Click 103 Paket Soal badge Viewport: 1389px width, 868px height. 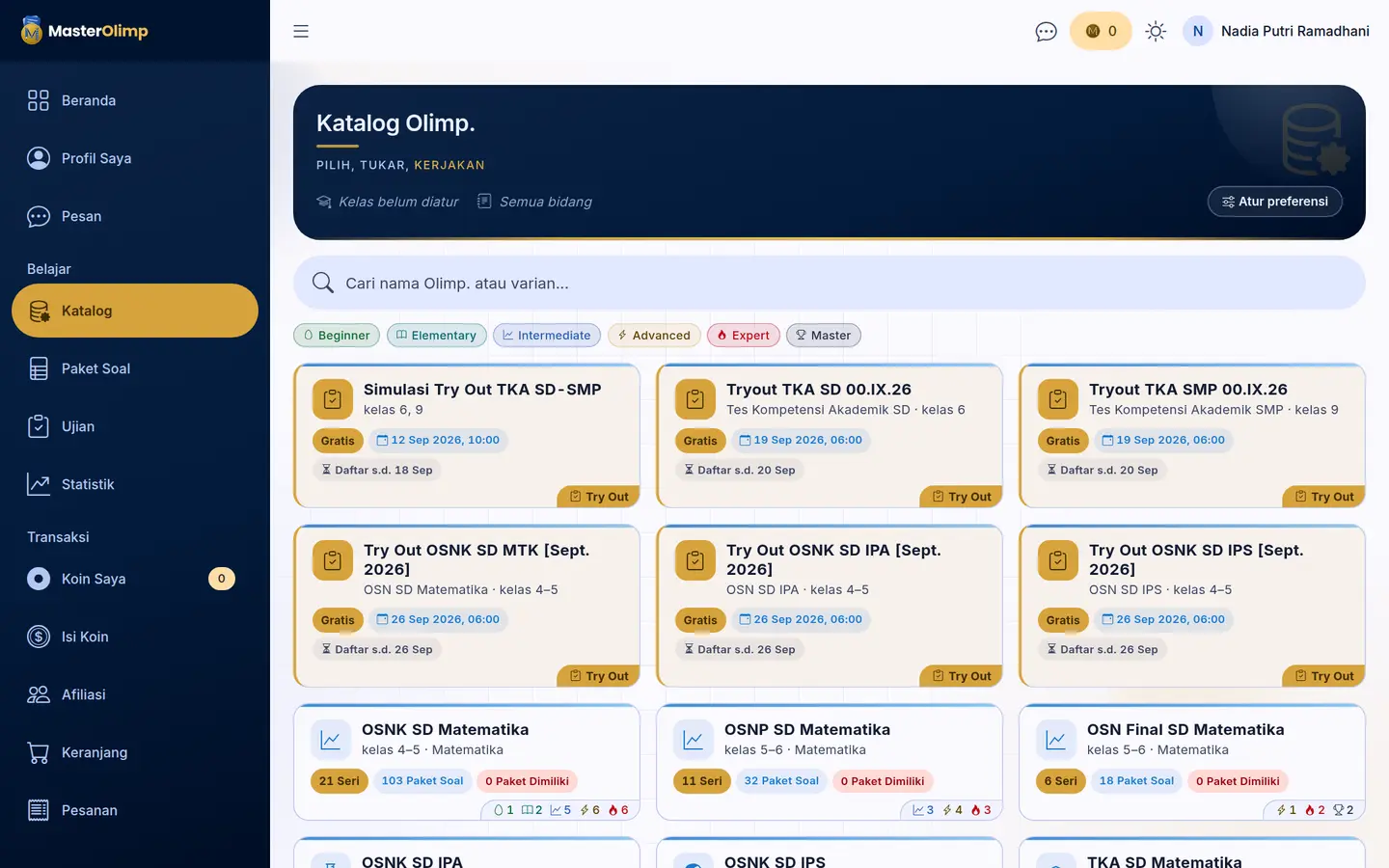[422, 781]
